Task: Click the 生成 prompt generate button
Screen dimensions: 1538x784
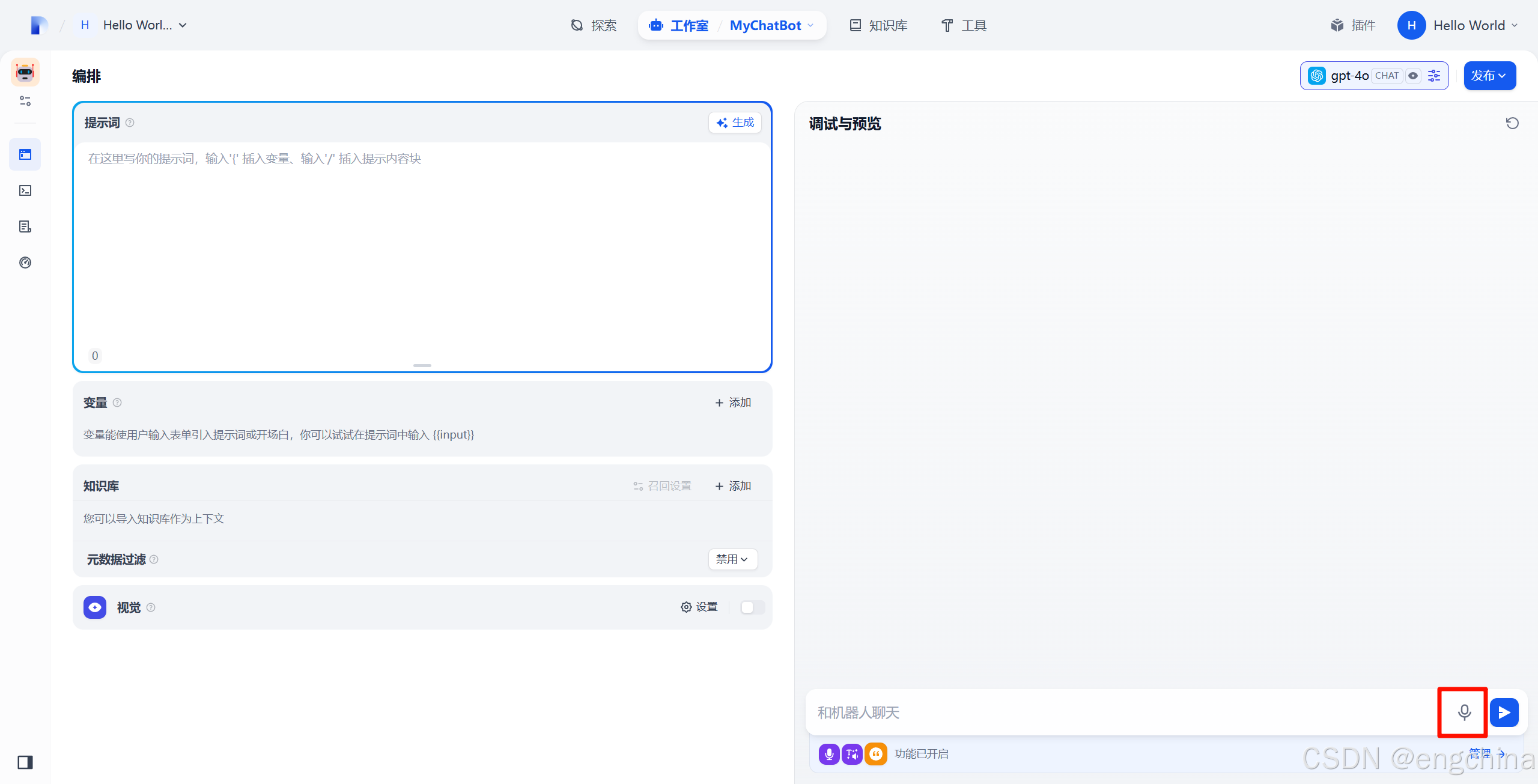Action: tap(735, 123)
